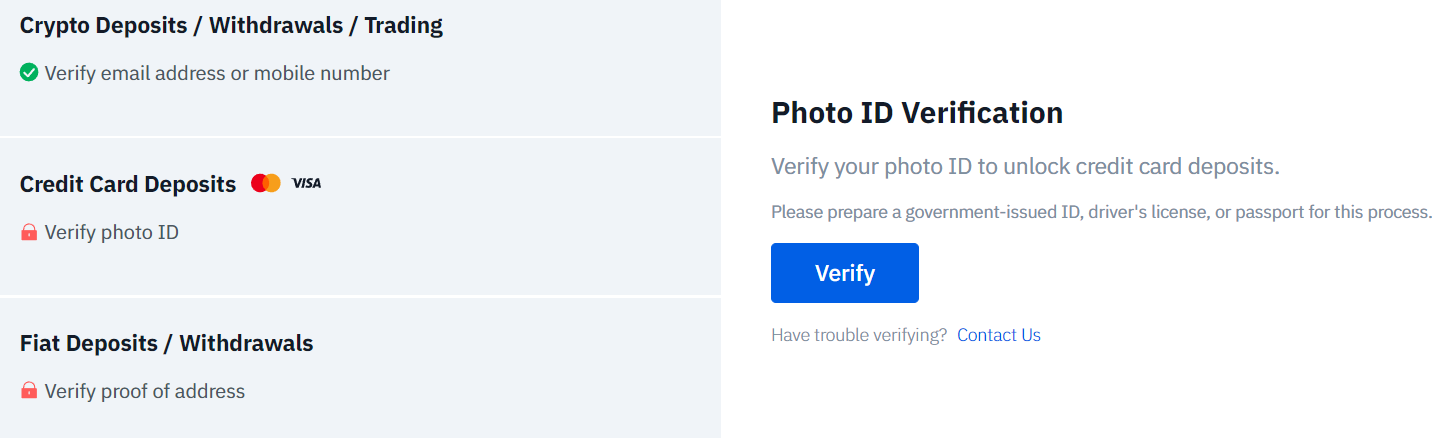The image size is (1439, 438).
Task: Click Verify photo ID text
Action: coord(112,232)
